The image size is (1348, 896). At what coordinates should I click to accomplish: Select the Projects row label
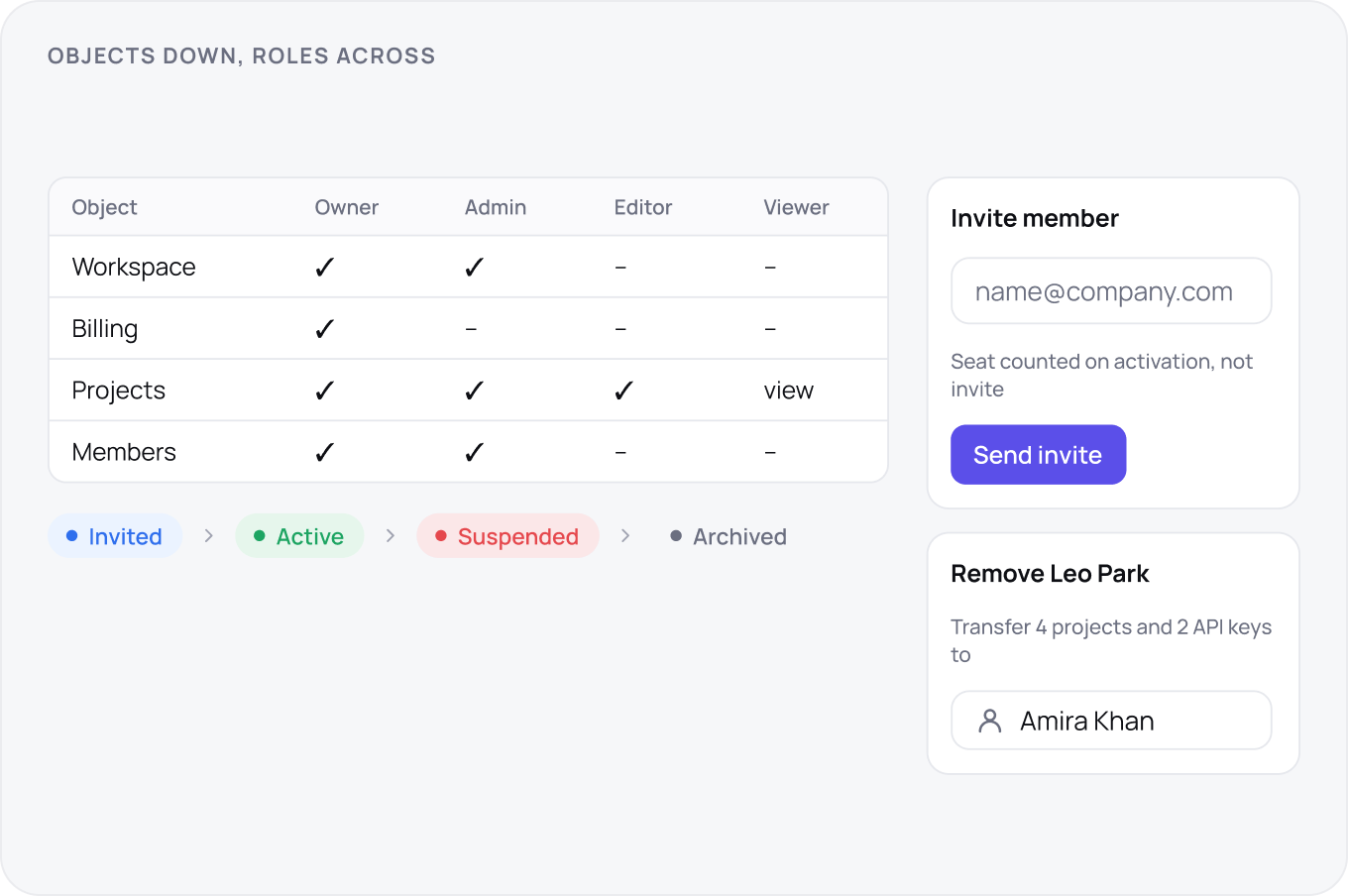[x=118, y=391]
